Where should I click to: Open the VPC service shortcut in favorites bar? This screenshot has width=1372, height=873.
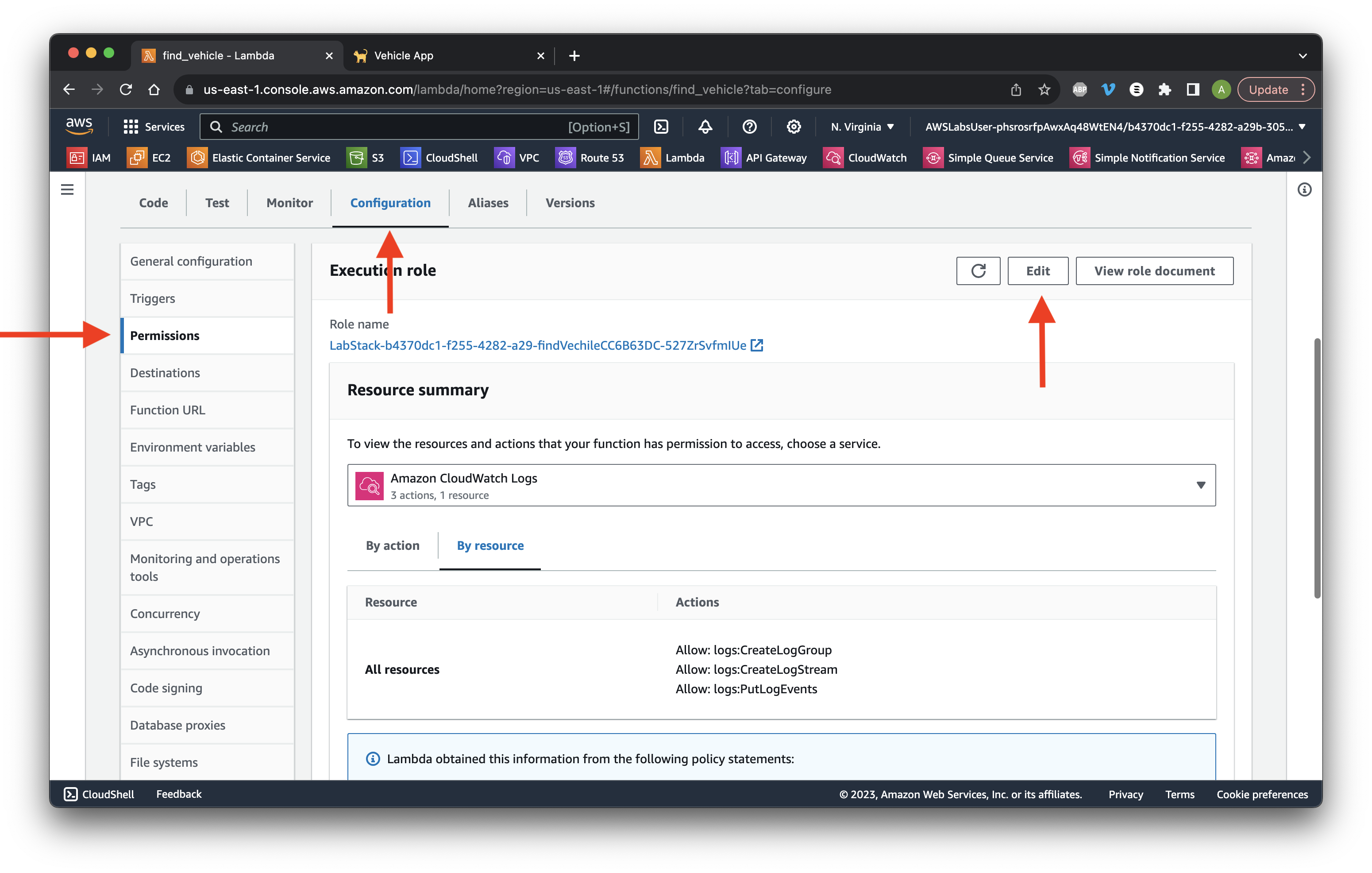pos(517,158)
